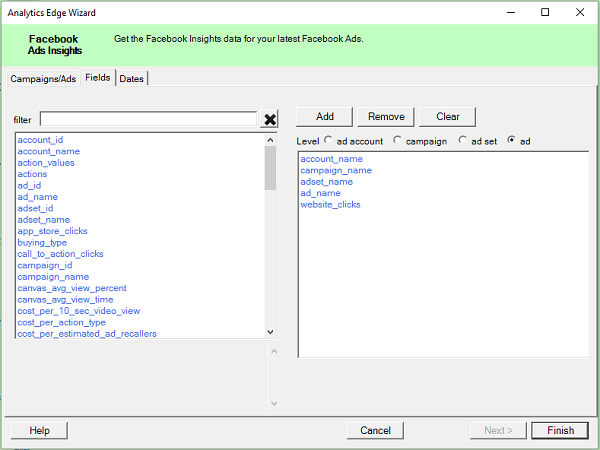Select the ad level radio button
The width and height of the screenshot is (600, 450).
pos(511,140)
